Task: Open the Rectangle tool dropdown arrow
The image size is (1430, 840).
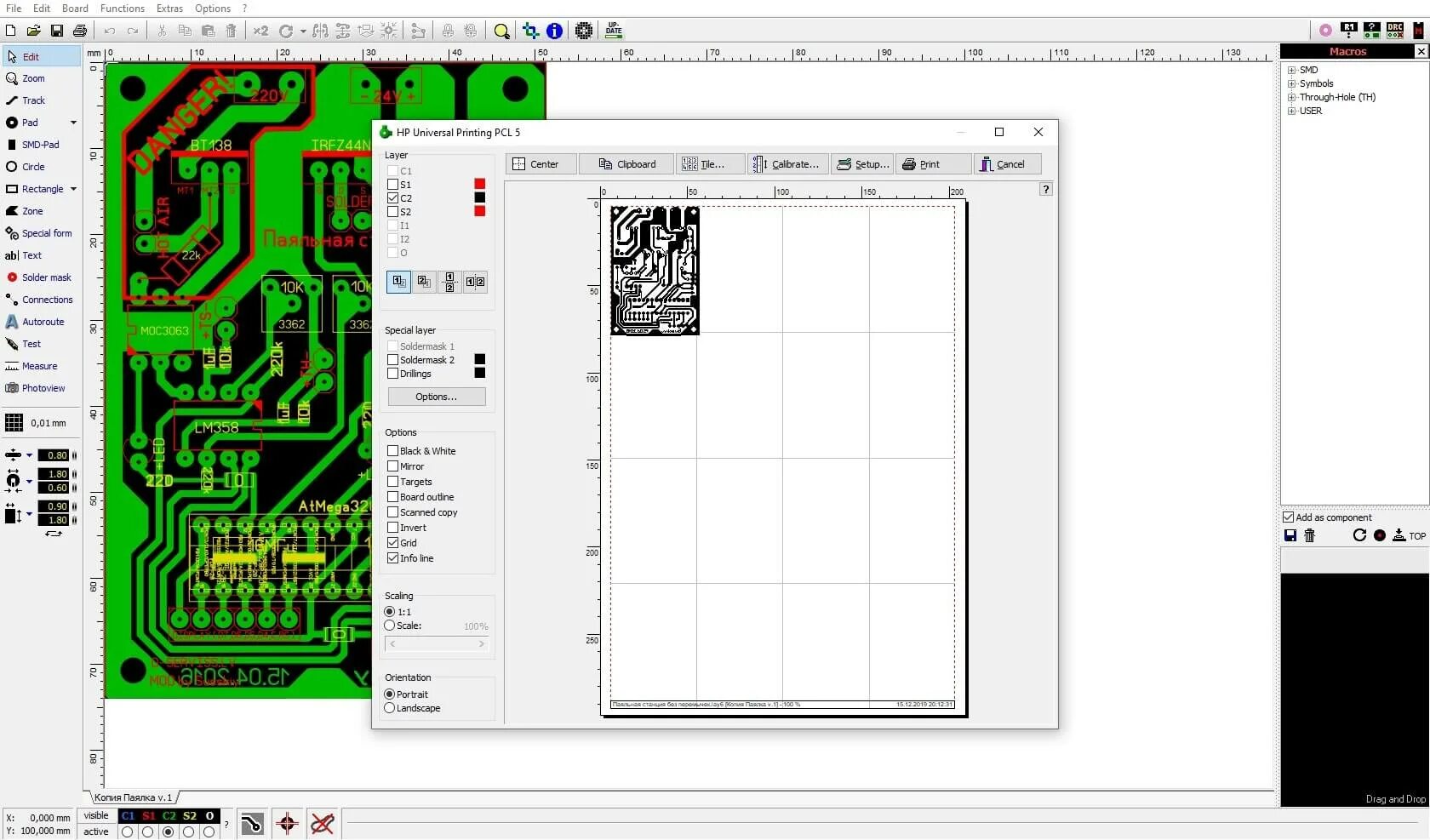Action: click(73, 189)
